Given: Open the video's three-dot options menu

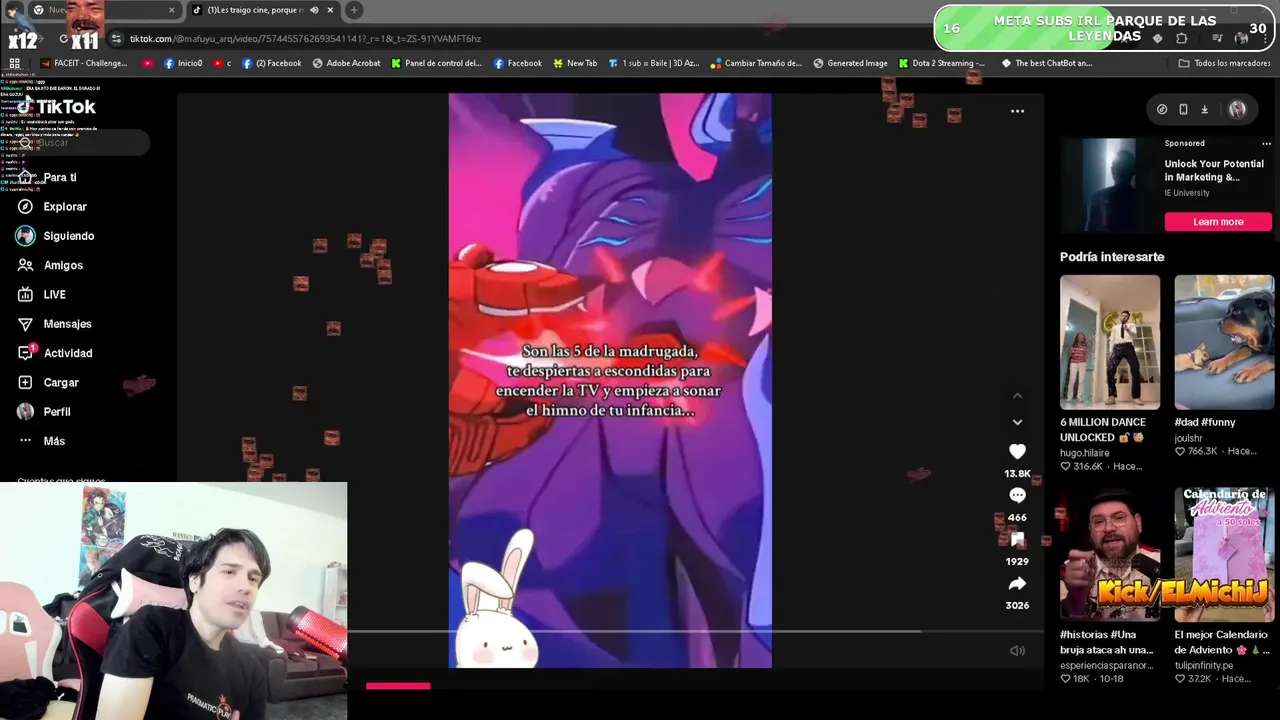Looking at the screenshot, I should point(1017,111).
